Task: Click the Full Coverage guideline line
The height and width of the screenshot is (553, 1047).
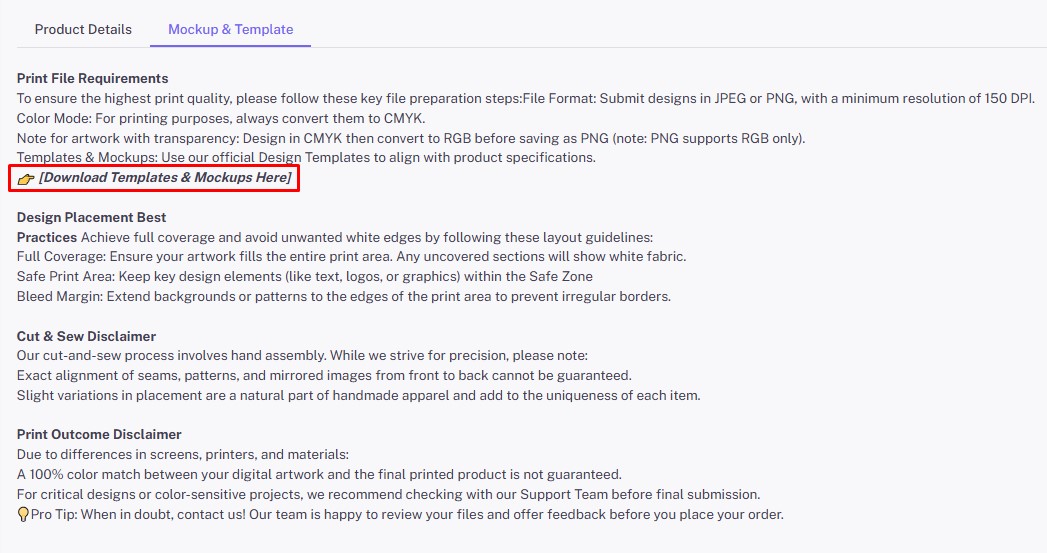Action: [x=351, y=257]
